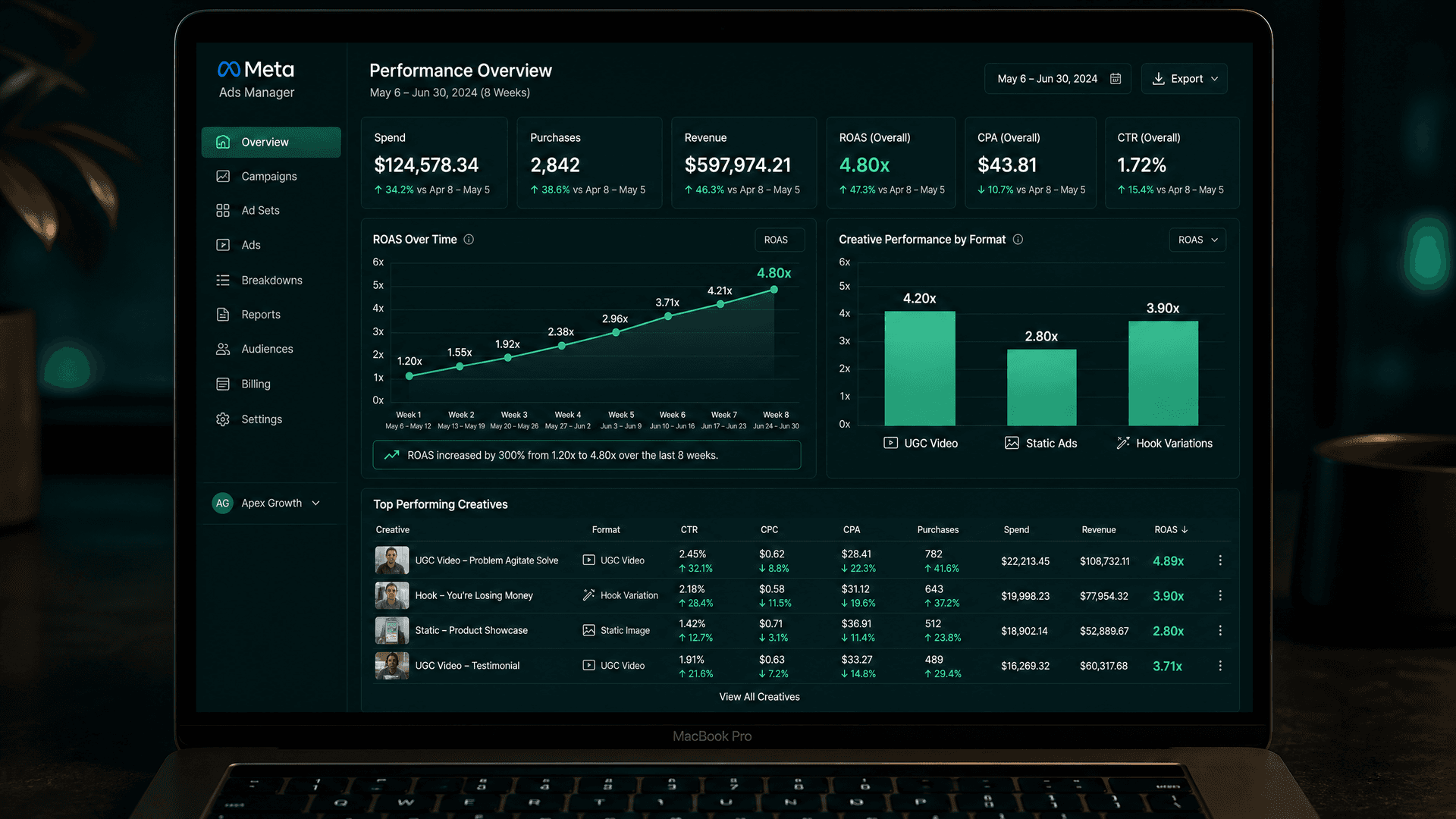
Task: Click the trending-up icon in ROAS insight banner
Action: tap(392, 455)
